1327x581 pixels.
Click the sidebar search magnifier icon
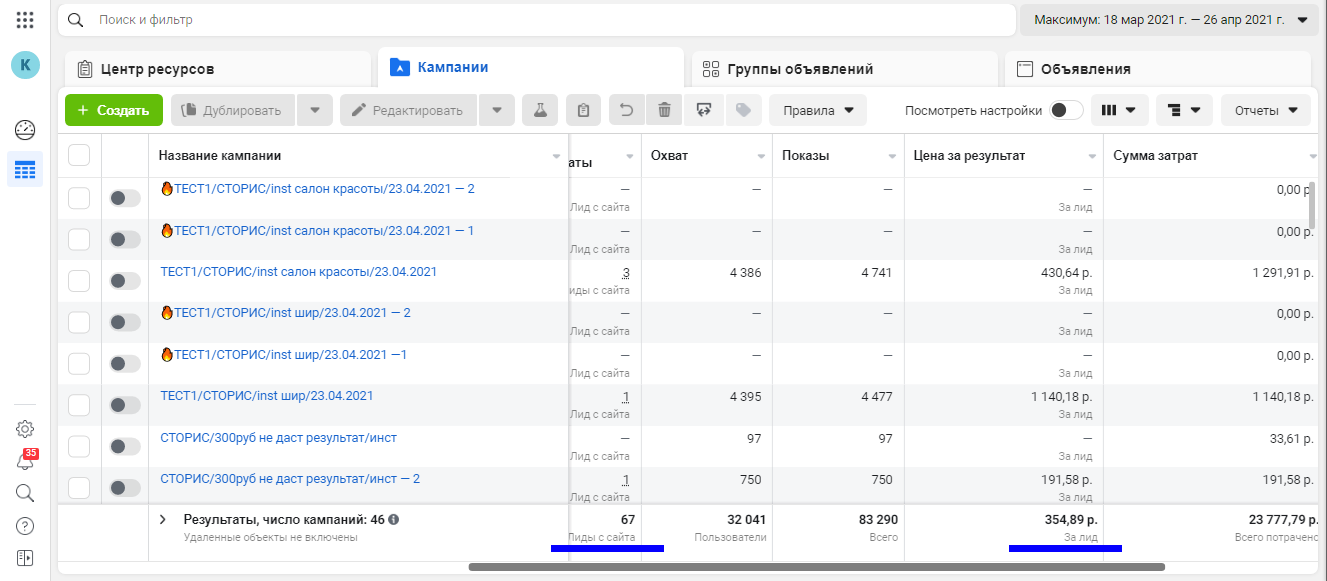(25, 492)
